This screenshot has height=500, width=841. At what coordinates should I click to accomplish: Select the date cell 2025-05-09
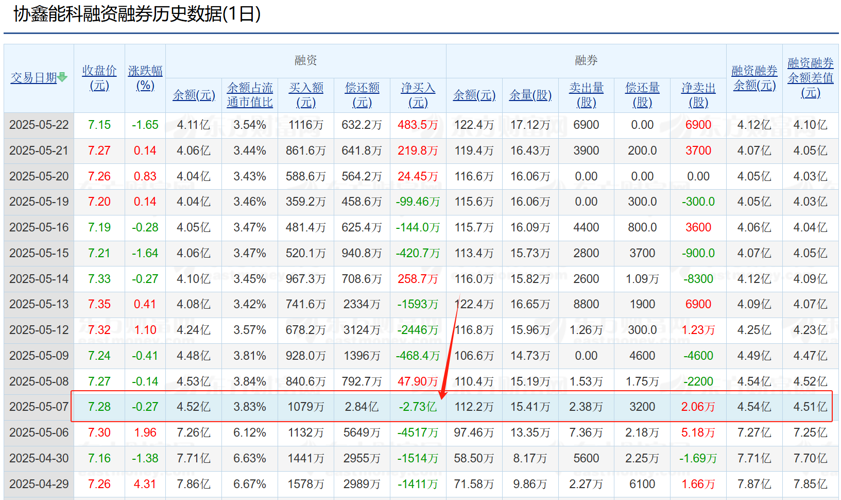tap(39, 356)
